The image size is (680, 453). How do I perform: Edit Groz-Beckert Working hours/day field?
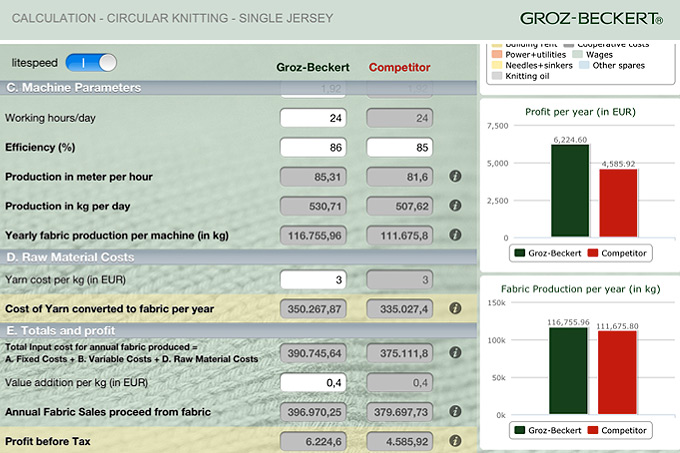click(313, 118)
